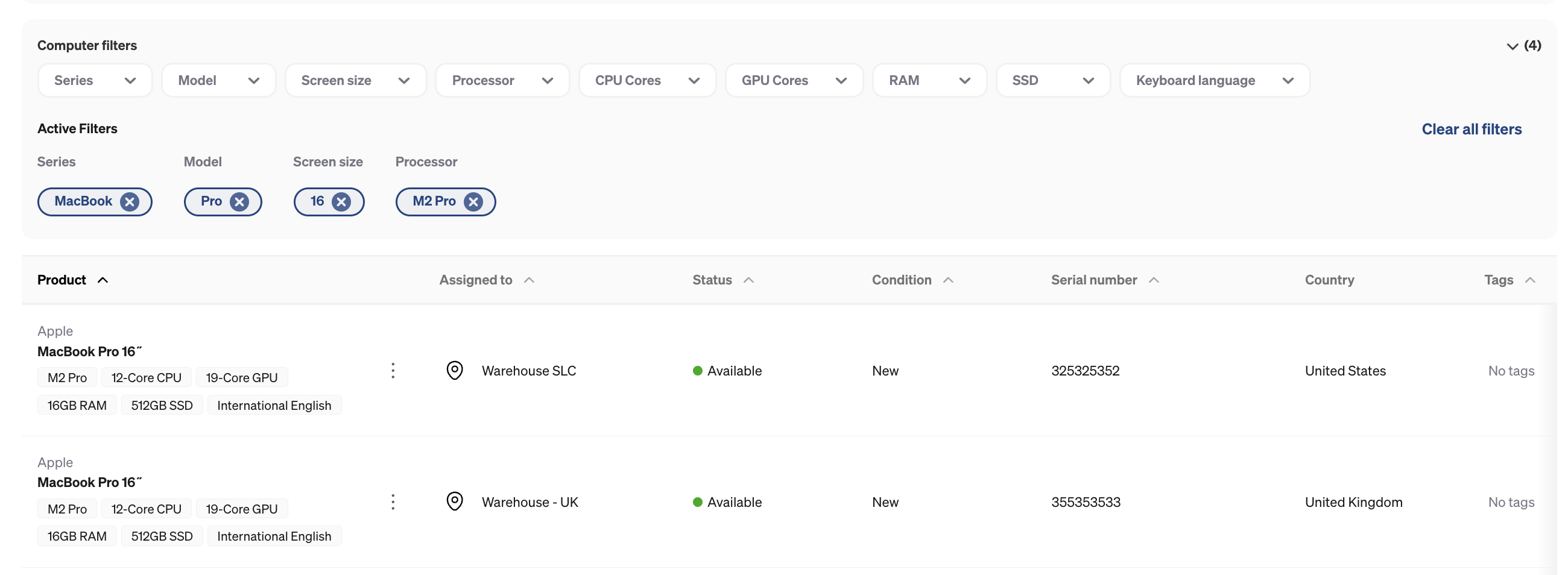The image size is (1568, 575).
Task: Click 12-Core CPU tag in SLC row
Action: 146,377
